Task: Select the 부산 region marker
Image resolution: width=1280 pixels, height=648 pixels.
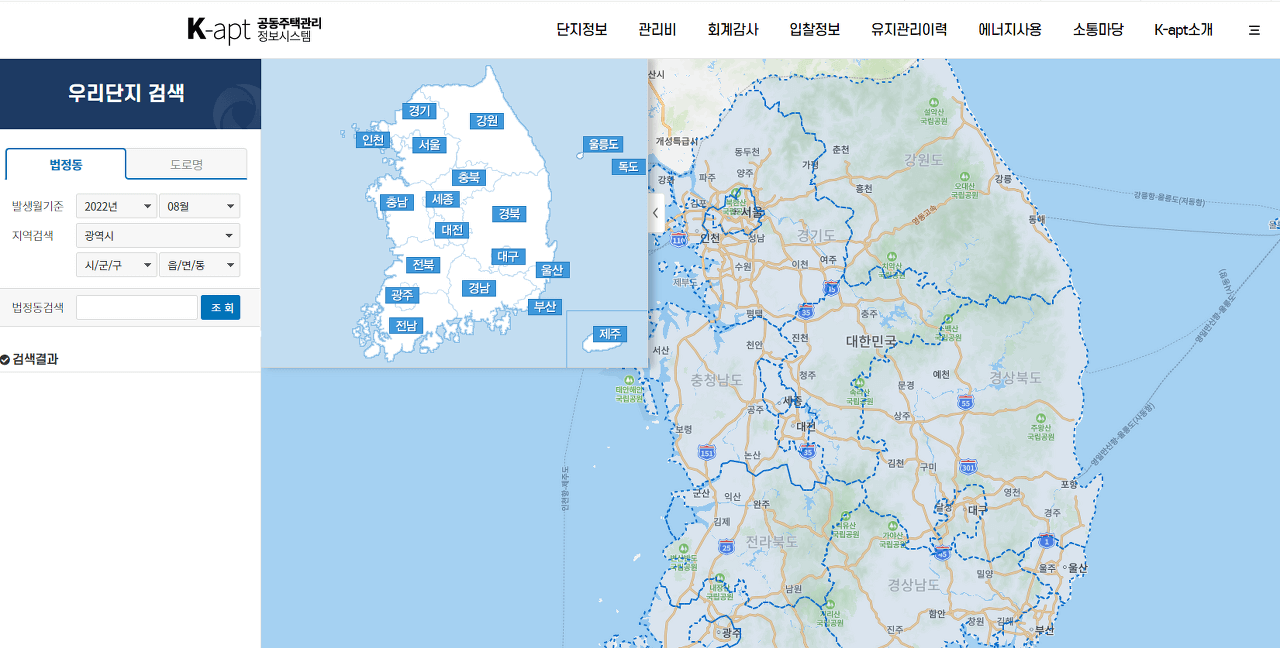Action: tap(543, 307)
